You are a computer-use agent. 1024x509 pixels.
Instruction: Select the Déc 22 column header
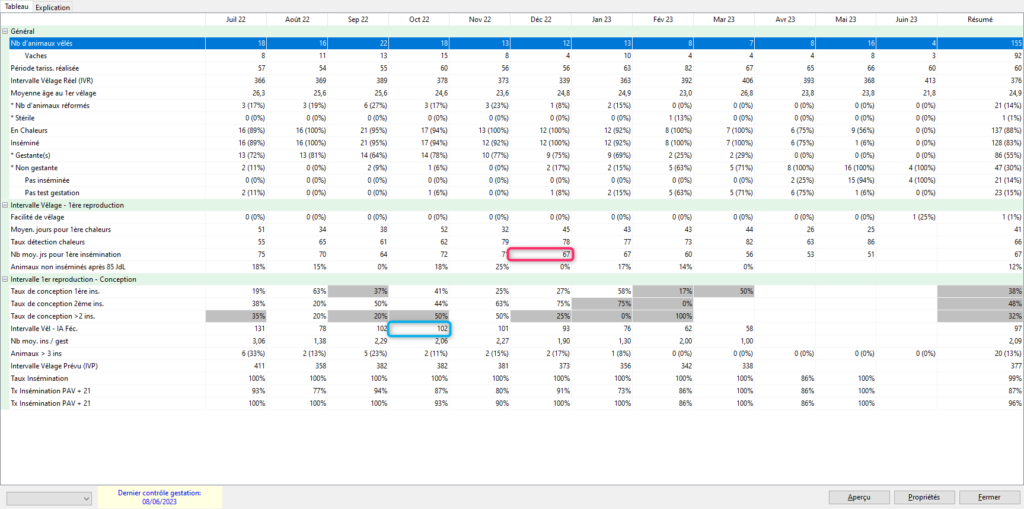coord(541,19)
